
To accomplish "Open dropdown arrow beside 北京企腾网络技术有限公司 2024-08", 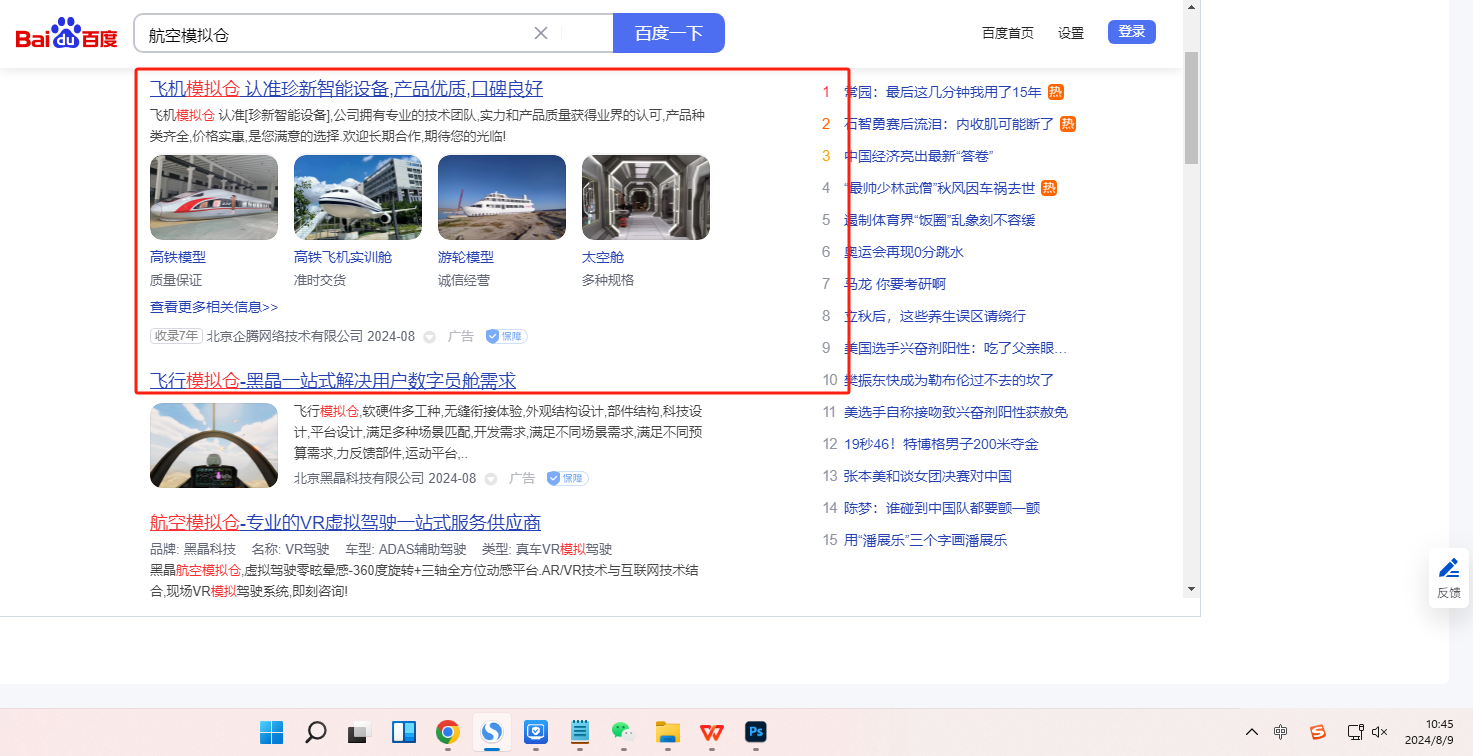I will [x=430, y=337].
